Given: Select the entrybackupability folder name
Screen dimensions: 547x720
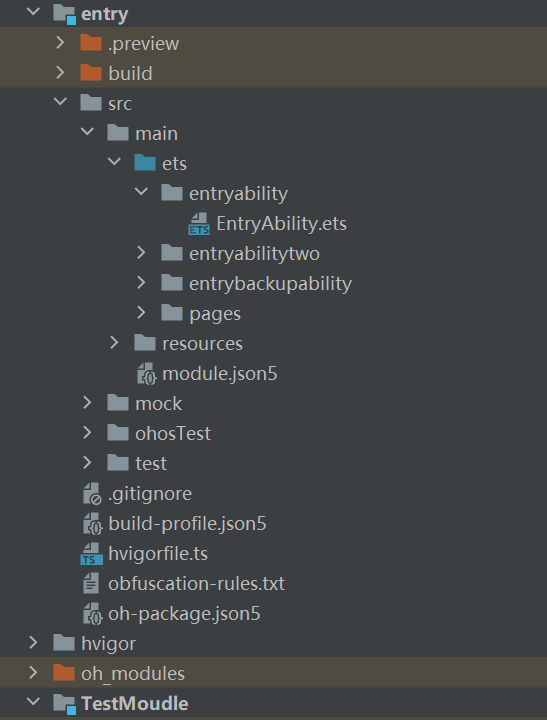Looking at the screenshot, I should pos(271,284).
